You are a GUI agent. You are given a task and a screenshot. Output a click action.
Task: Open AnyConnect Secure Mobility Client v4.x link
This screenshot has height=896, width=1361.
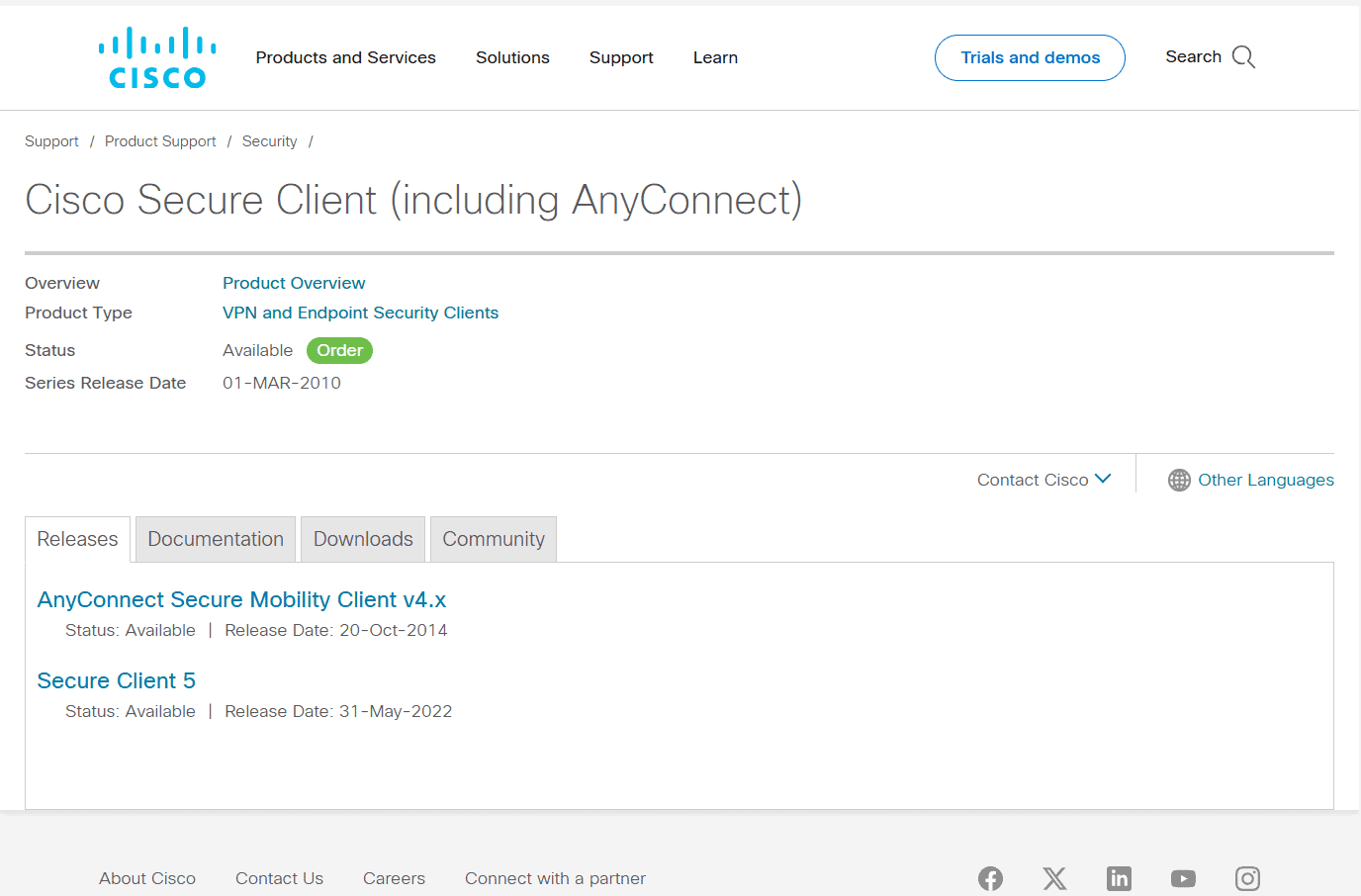(x=241, y=599)
